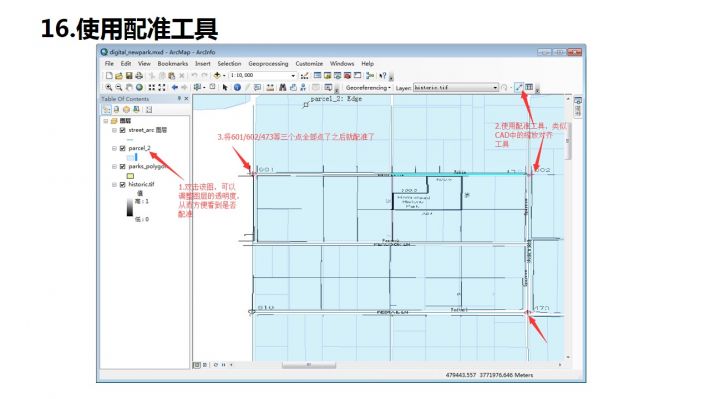
Task: Click the Add Data icon
Action: 217,76
